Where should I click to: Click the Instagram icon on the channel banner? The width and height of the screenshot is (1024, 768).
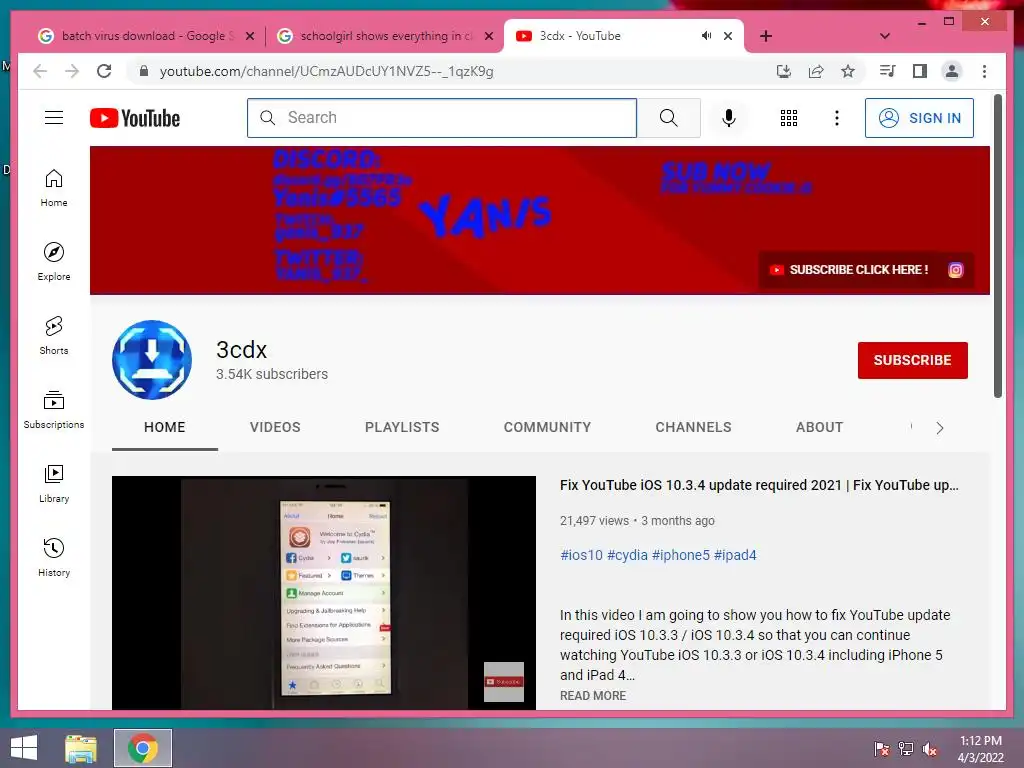955,270
